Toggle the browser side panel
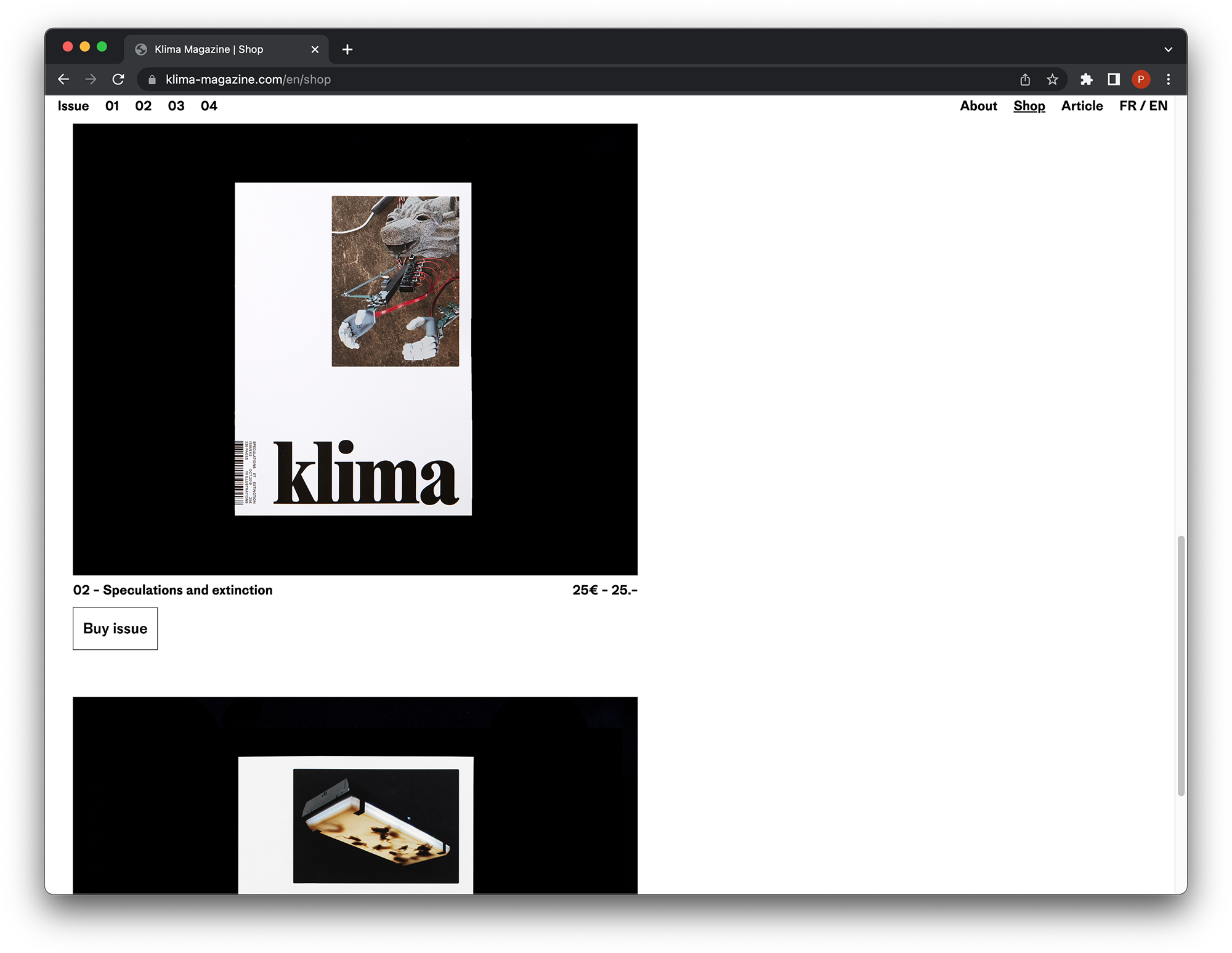 pos(1113,79)
